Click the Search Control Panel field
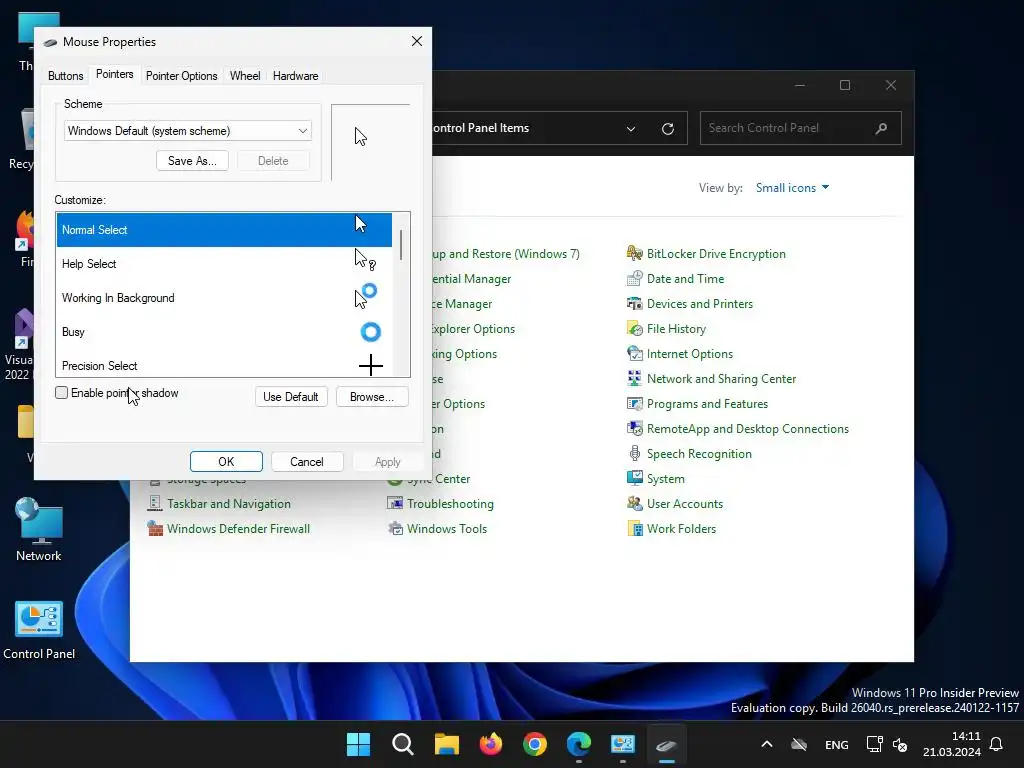This screenshot has height=768, width=1024. pos(801,128)
